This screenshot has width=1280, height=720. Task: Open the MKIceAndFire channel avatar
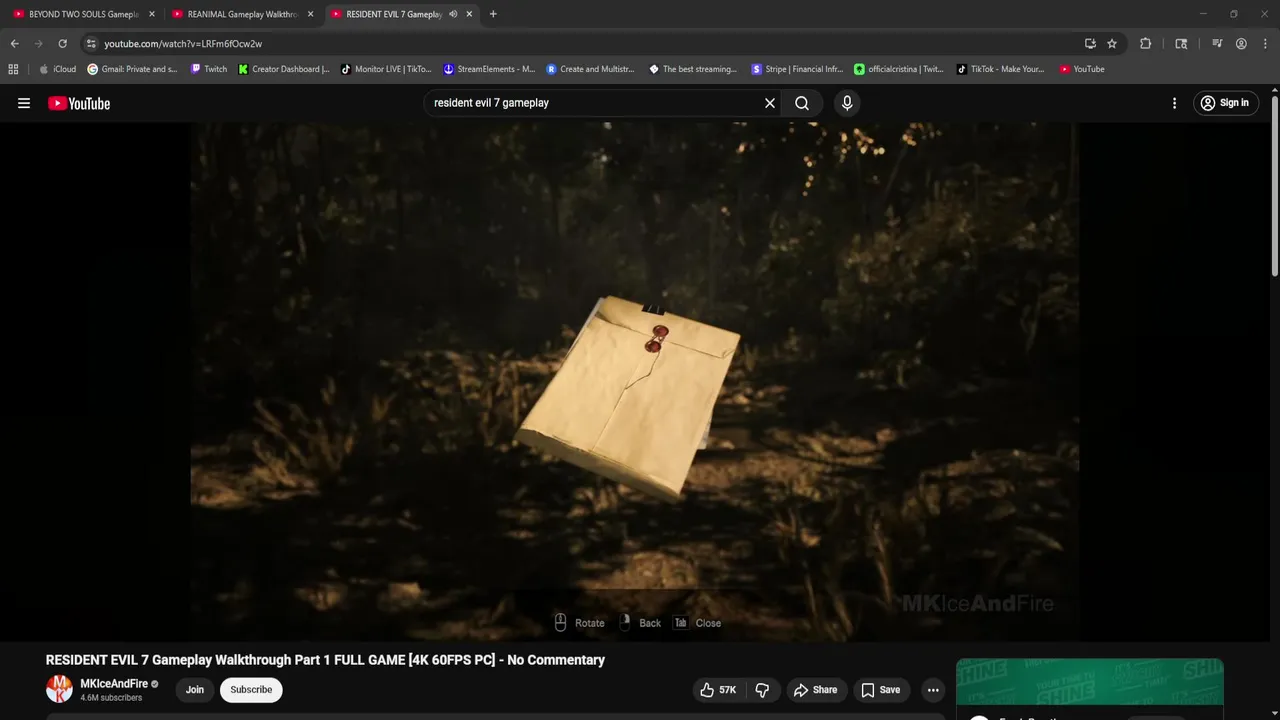(x=60, y=689)
